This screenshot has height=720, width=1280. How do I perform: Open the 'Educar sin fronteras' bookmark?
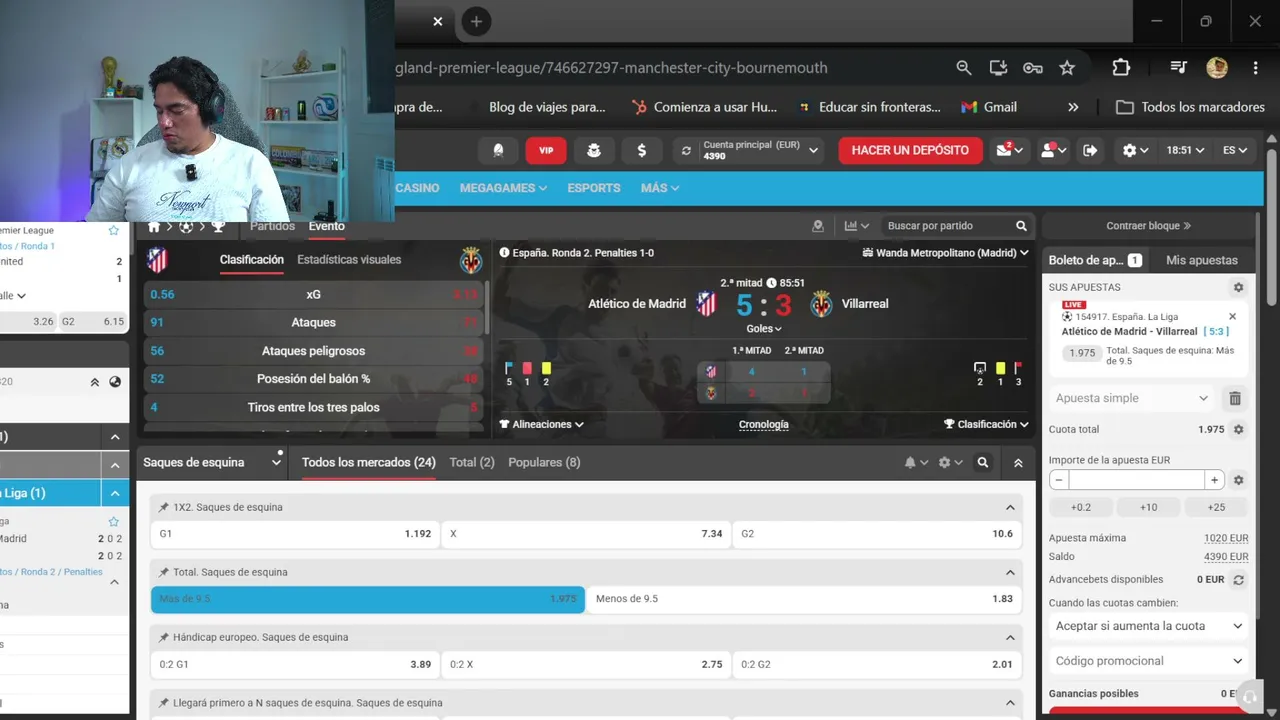click(869, 107)
